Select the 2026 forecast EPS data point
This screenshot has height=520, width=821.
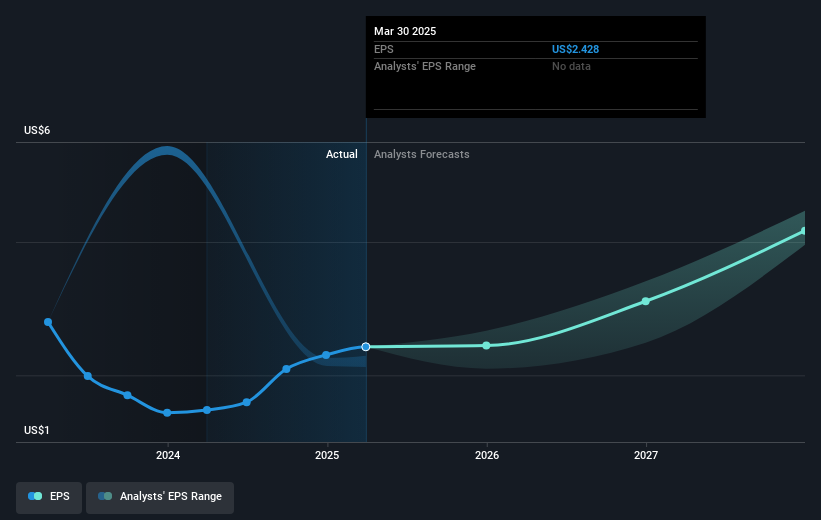[x=486, y=346]
